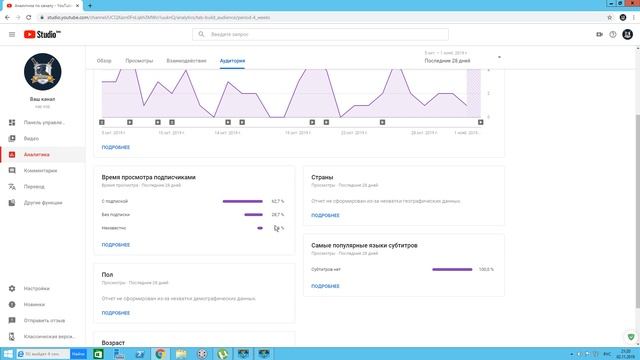Click the YouTube Studio logo
640x360 pixels.
coord(42,35)
